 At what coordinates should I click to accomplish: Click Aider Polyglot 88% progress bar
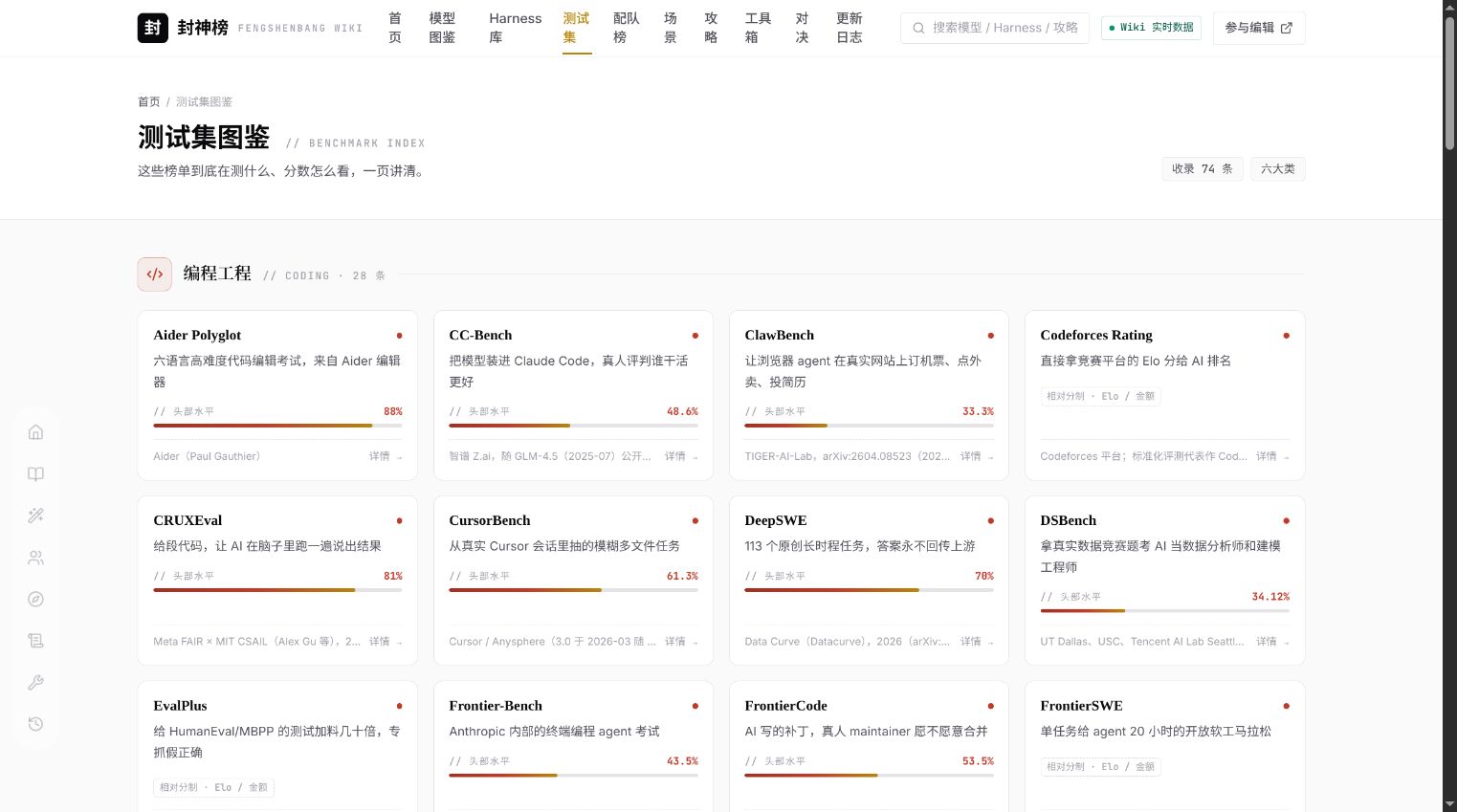pyautogui.click(x=277, y=426)
